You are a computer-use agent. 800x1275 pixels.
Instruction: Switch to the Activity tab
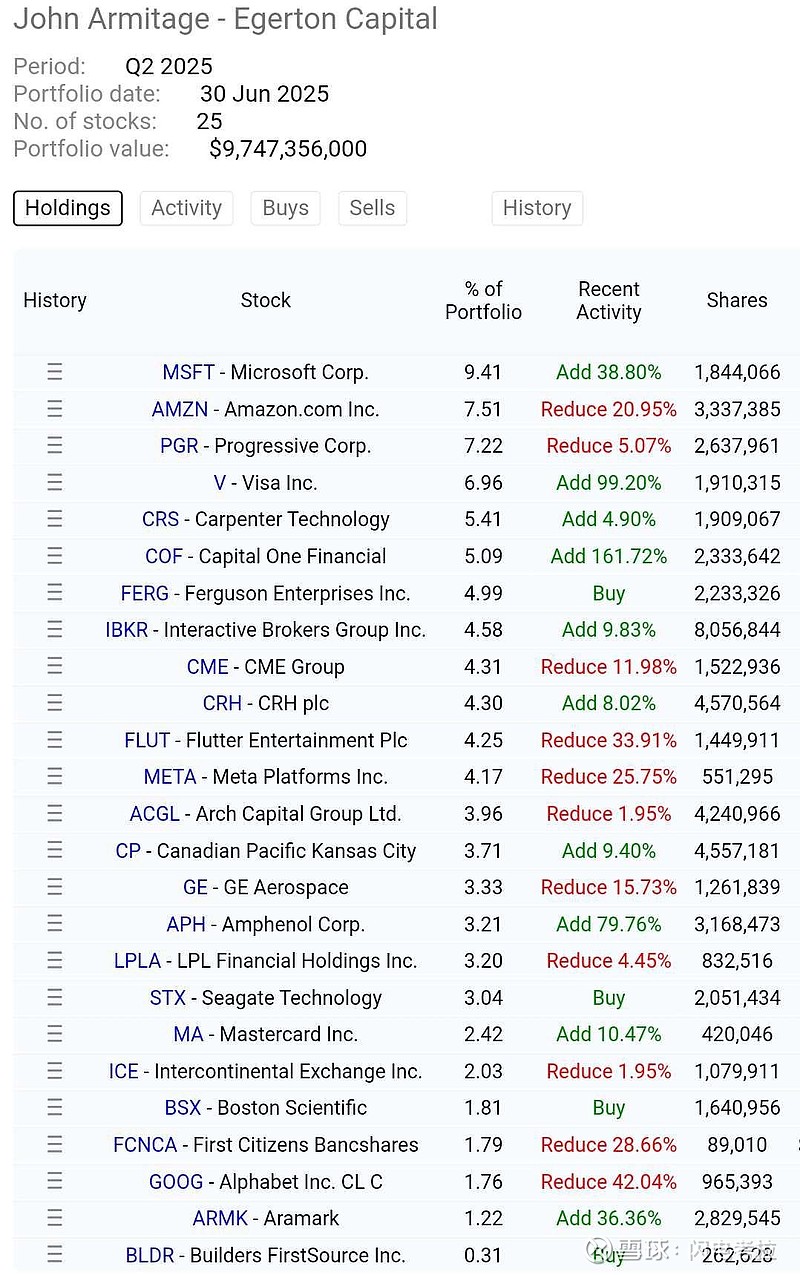pyautogui.click(x=186, y=208)
